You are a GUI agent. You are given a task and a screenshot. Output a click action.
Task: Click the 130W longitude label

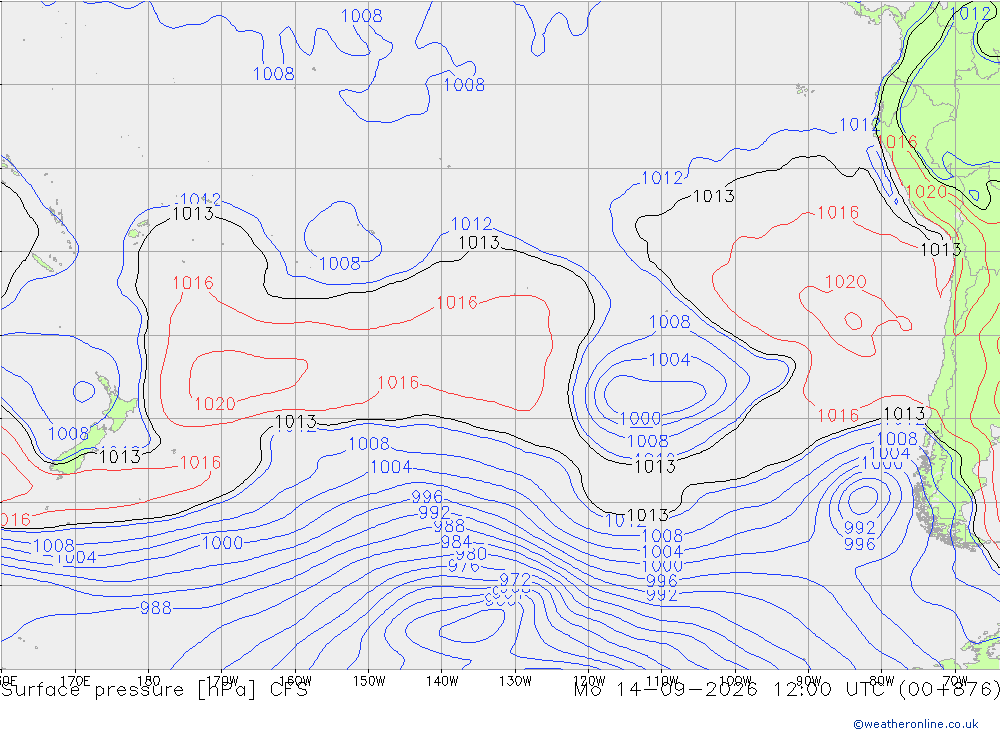point(515,681)
